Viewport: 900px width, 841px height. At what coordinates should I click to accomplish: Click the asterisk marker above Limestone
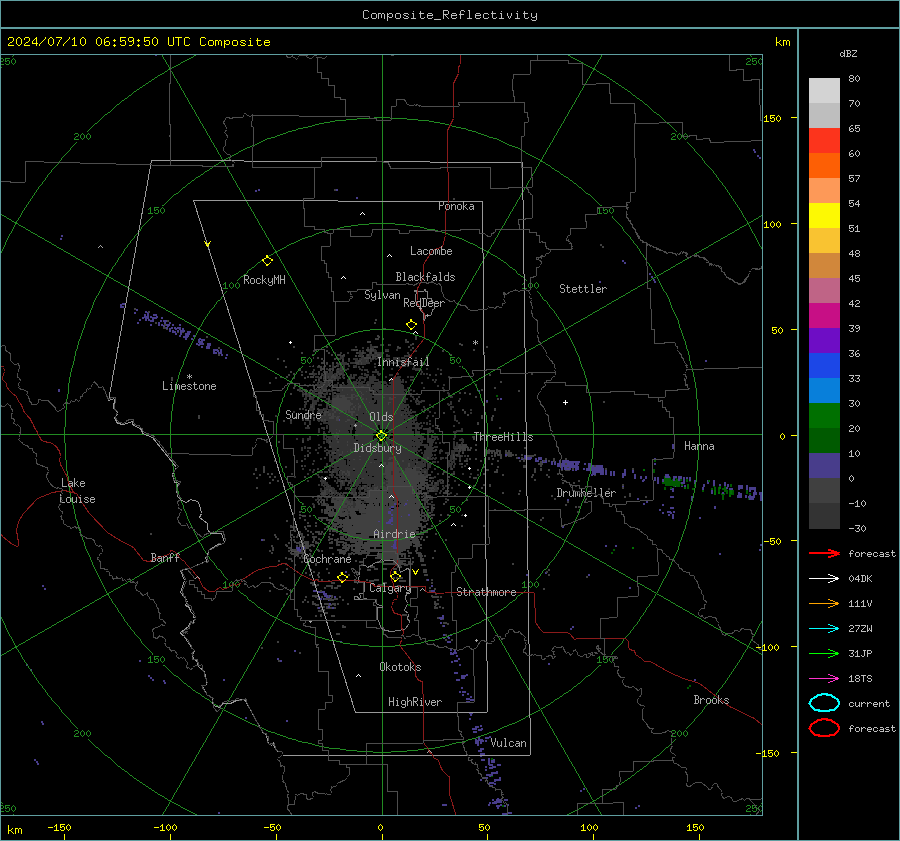[x=189, y=377]
